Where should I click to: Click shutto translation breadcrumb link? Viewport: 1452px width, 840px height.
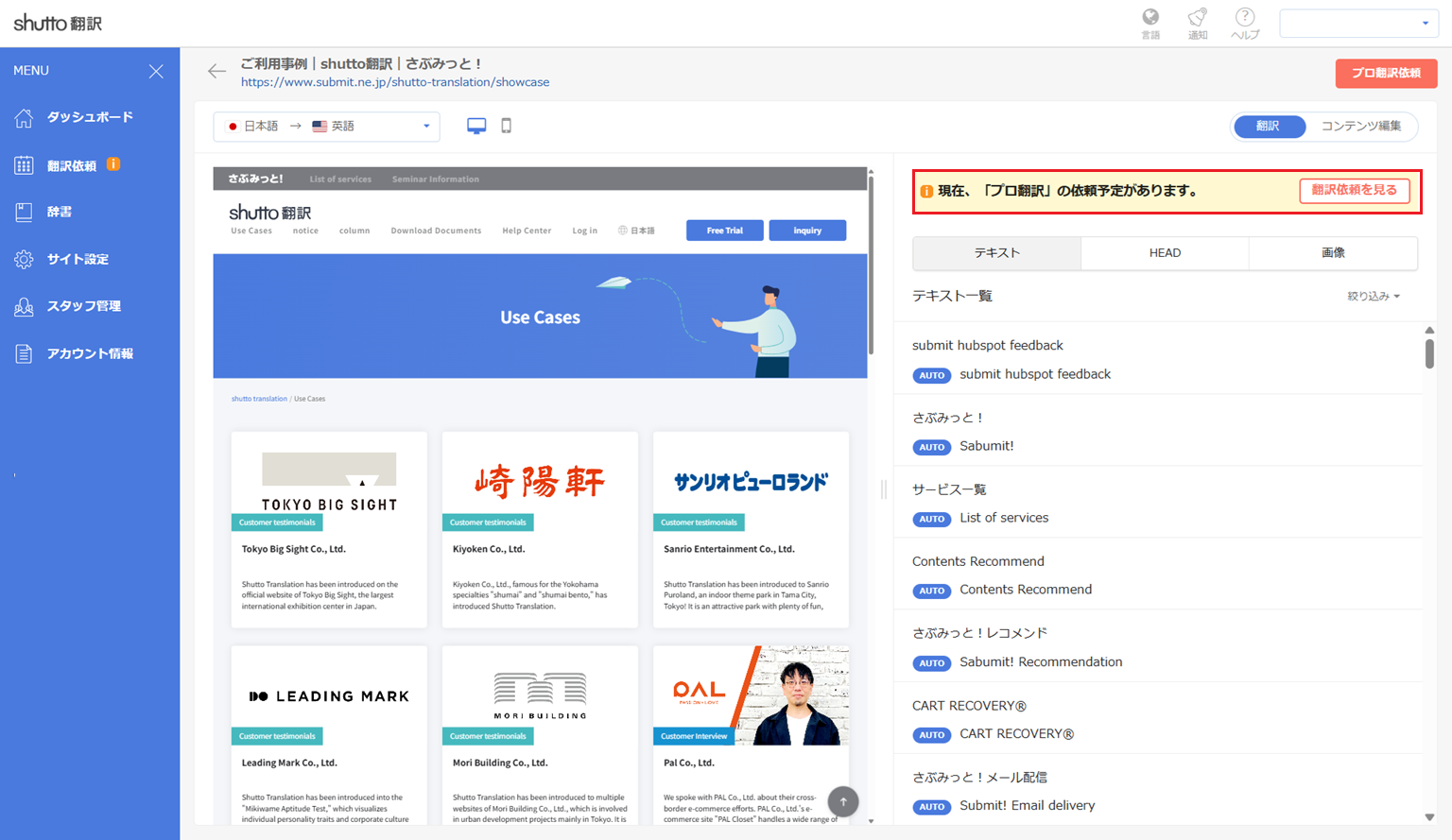pyautogui.click(x=259, y=399)
